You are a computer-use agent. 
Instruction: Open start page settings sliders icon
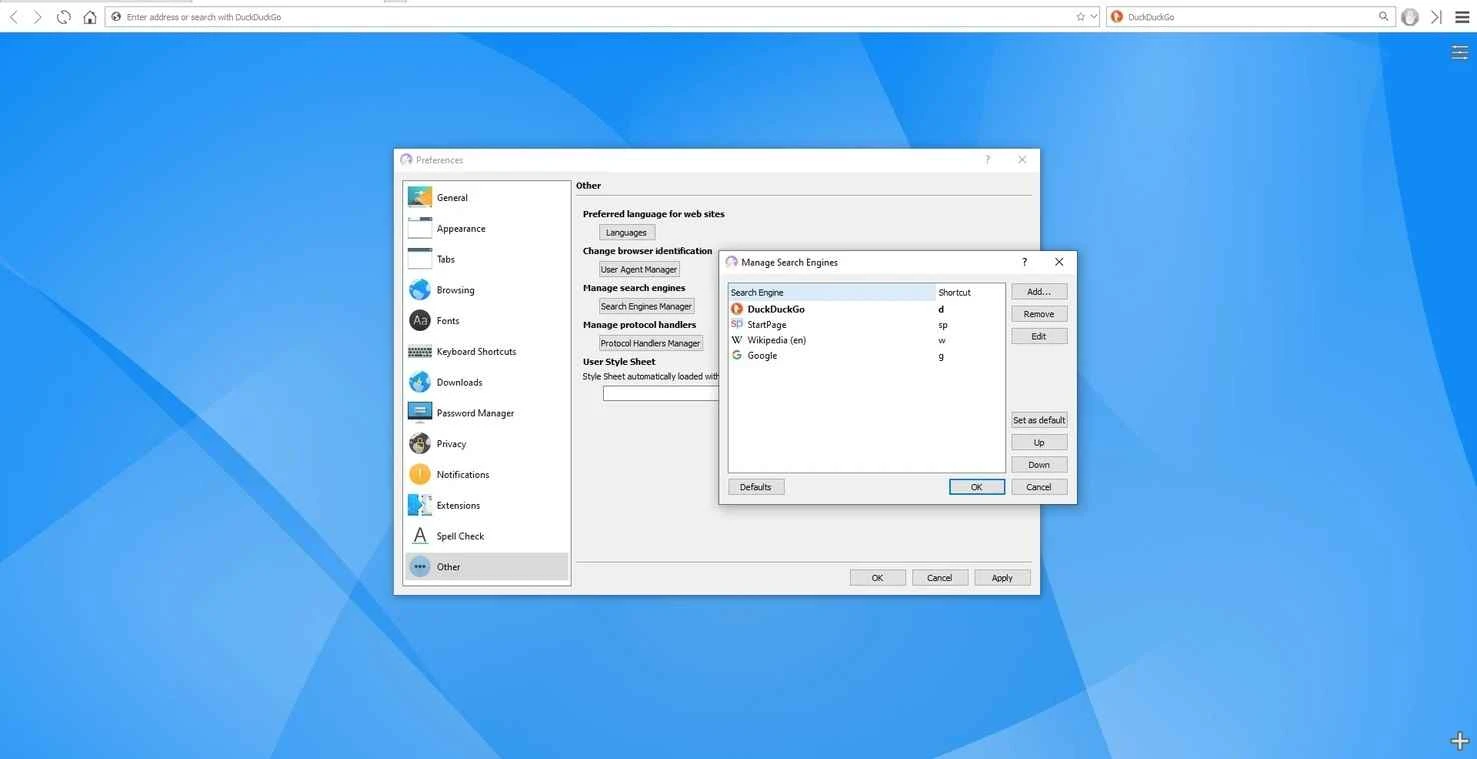[x=1460, y=53]
